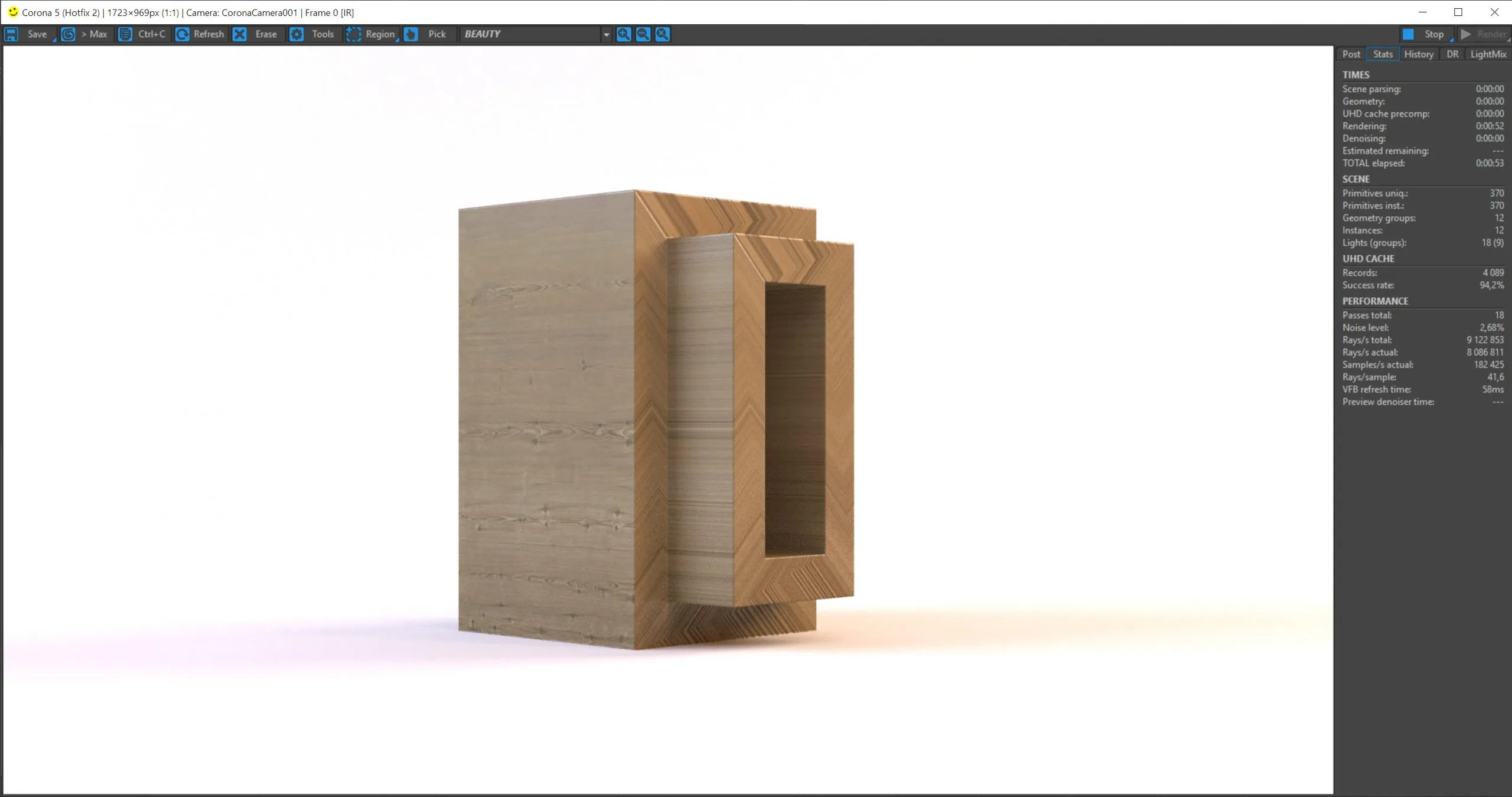Viewport: 1512px width, 797px height.
Task: Open the BEAUTY render element dropdown
Action: tap(606, 35)
